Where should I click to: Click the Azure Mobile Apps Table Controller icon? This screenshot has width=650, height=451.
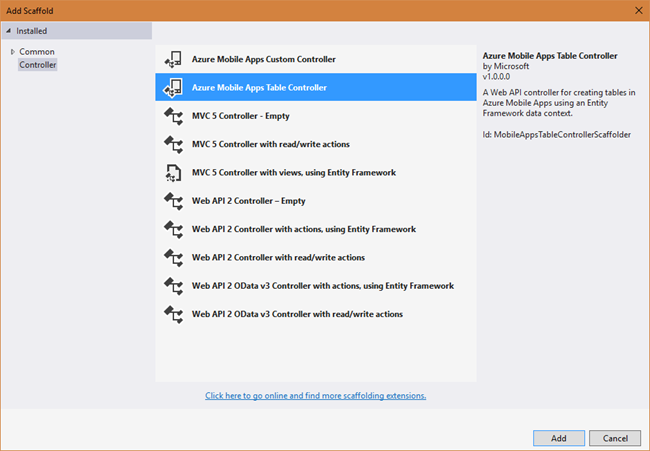[173, 87]
